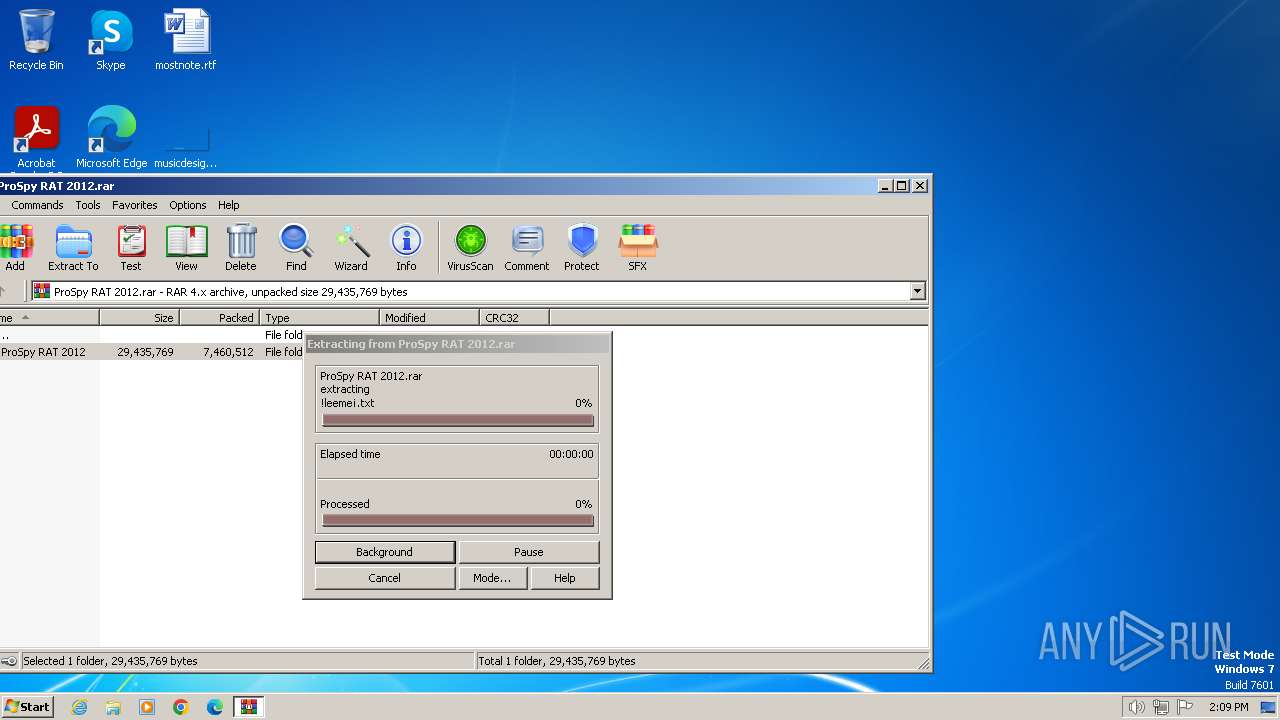
Task: Sort by Type column header
Action: [x=320, y=318]
